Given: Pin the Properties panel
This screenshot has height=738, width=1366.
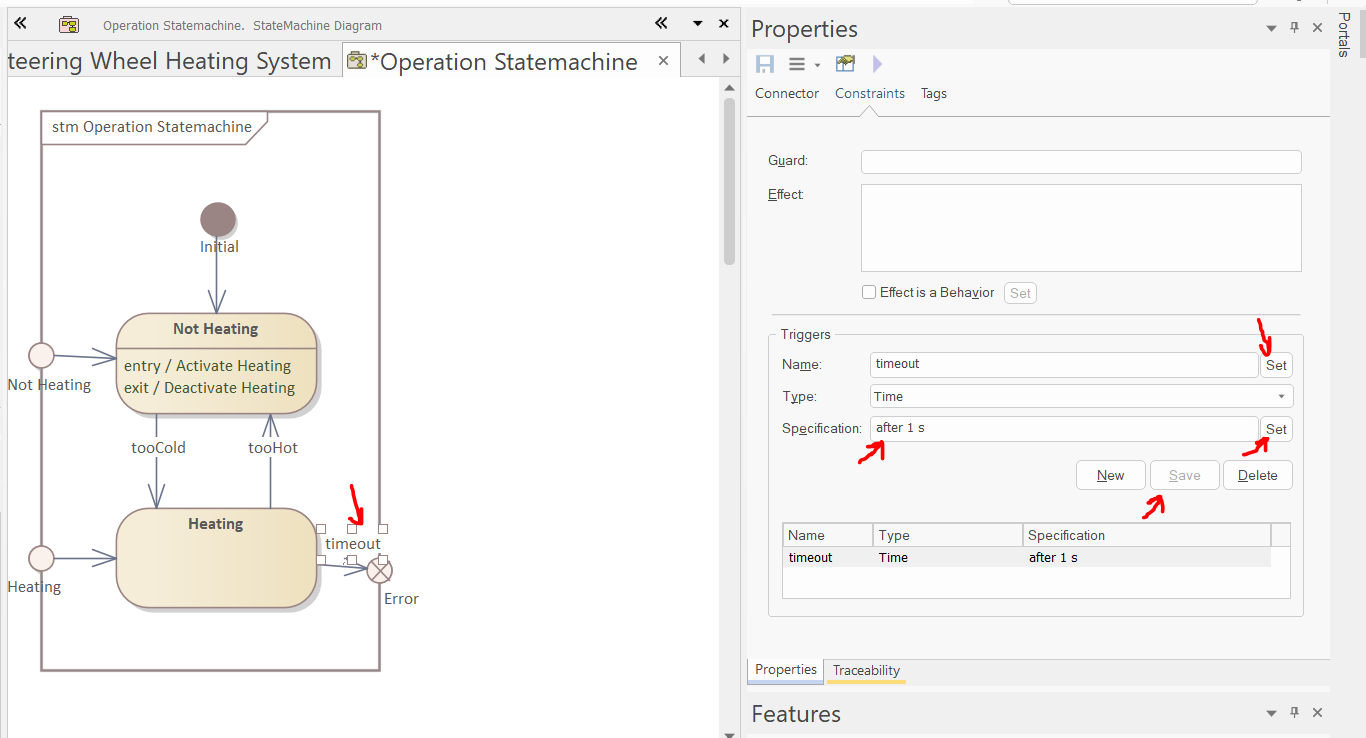Looking at the screenshot, I should click(1294, 28).
